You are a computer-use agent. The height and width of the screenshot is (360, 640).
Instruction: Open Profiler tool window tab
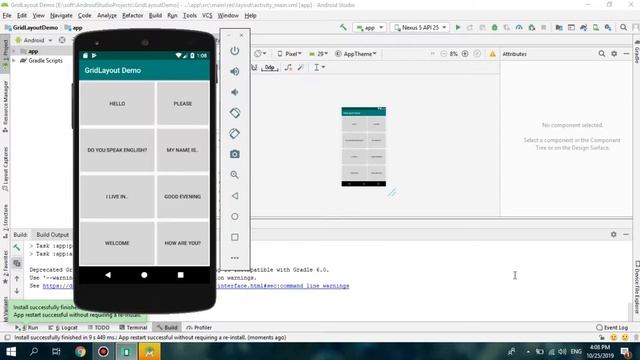(x=199, y=327)
